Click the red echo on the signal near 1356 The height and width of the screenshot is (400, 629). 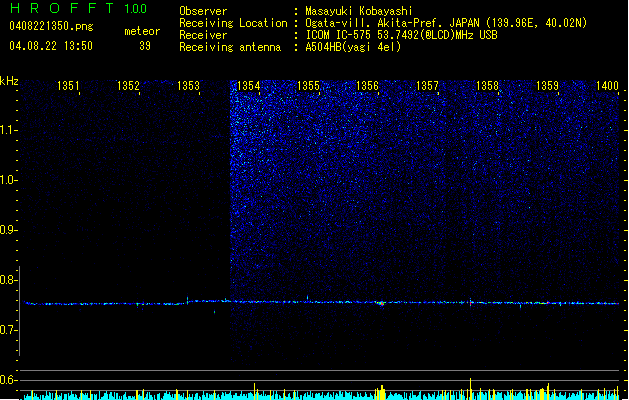tap(381, 304)
